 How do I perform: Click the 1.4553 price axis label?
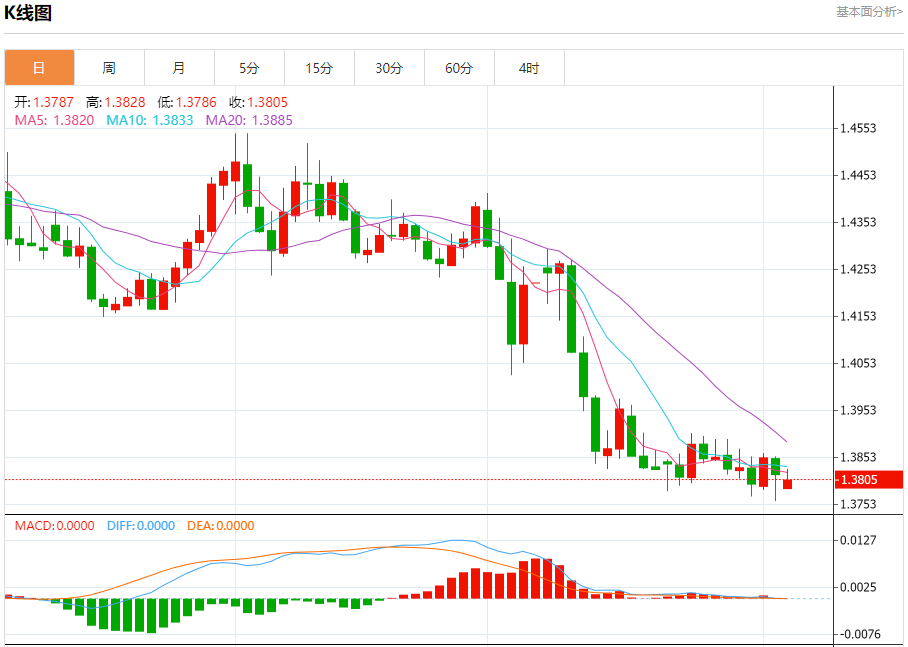click(x=858, y=128)
